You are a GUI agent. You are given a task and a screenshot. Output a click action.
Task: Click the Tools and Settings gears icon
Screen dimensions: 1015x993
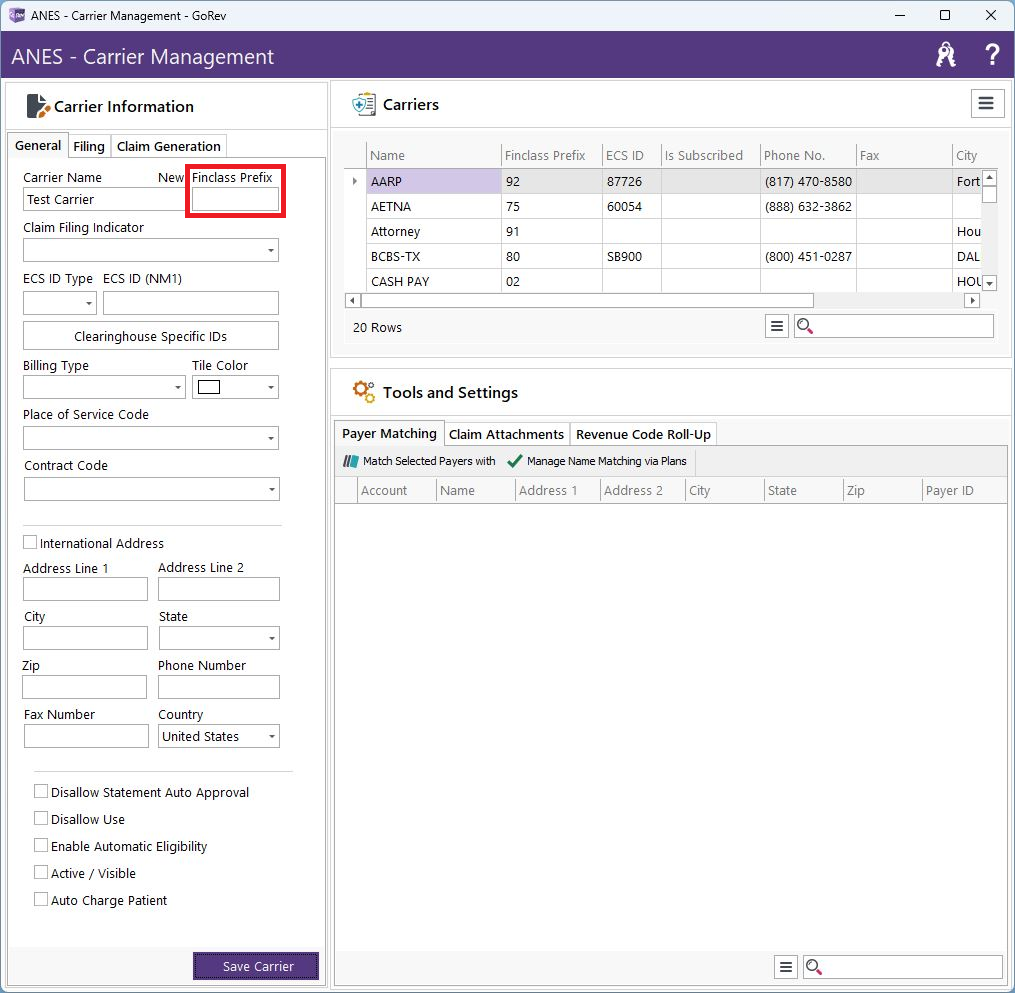tap(364, 392)
